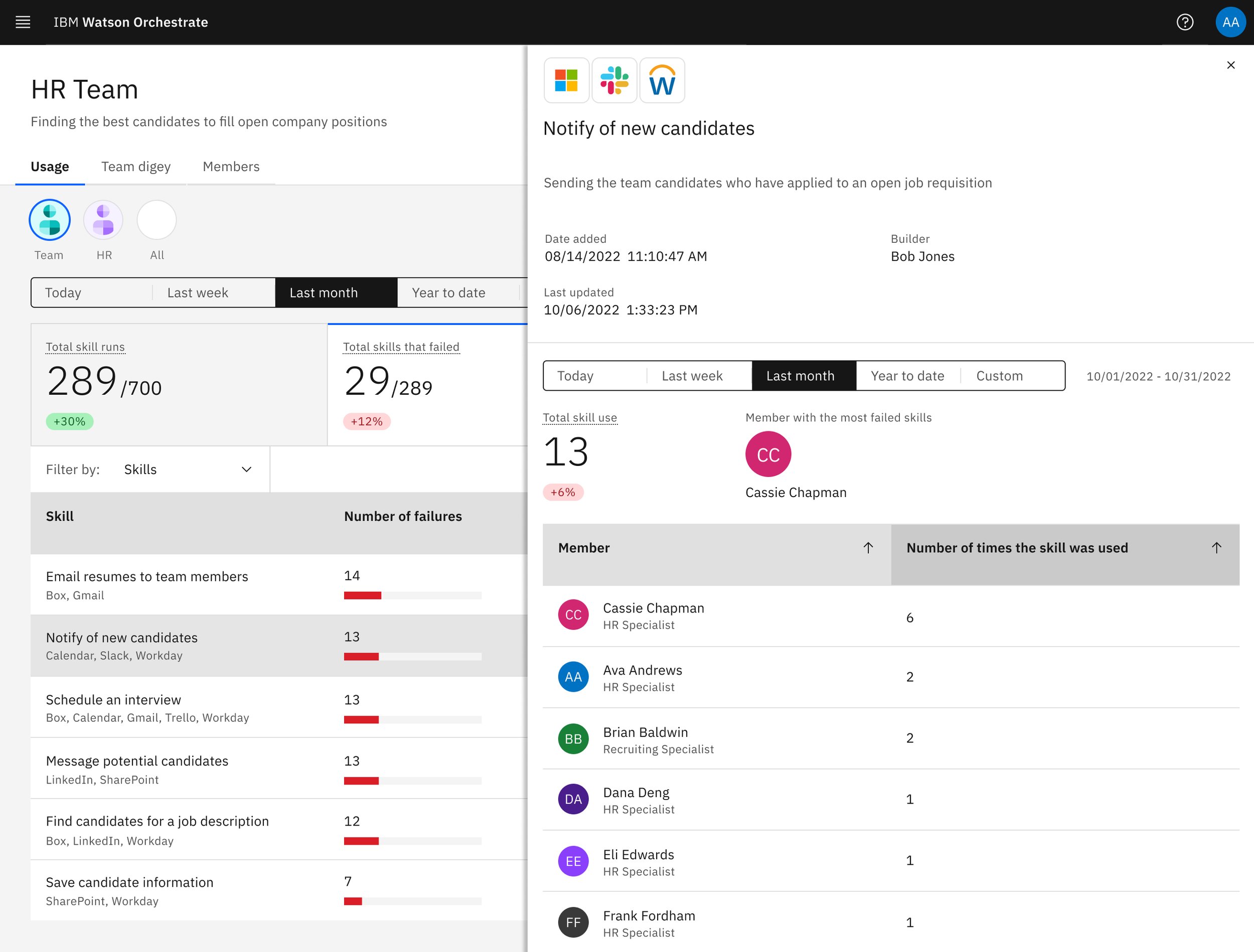1254x952 pixels.
Task: Open the hamburger navigation menu
Action: click(x=23, y=22)
